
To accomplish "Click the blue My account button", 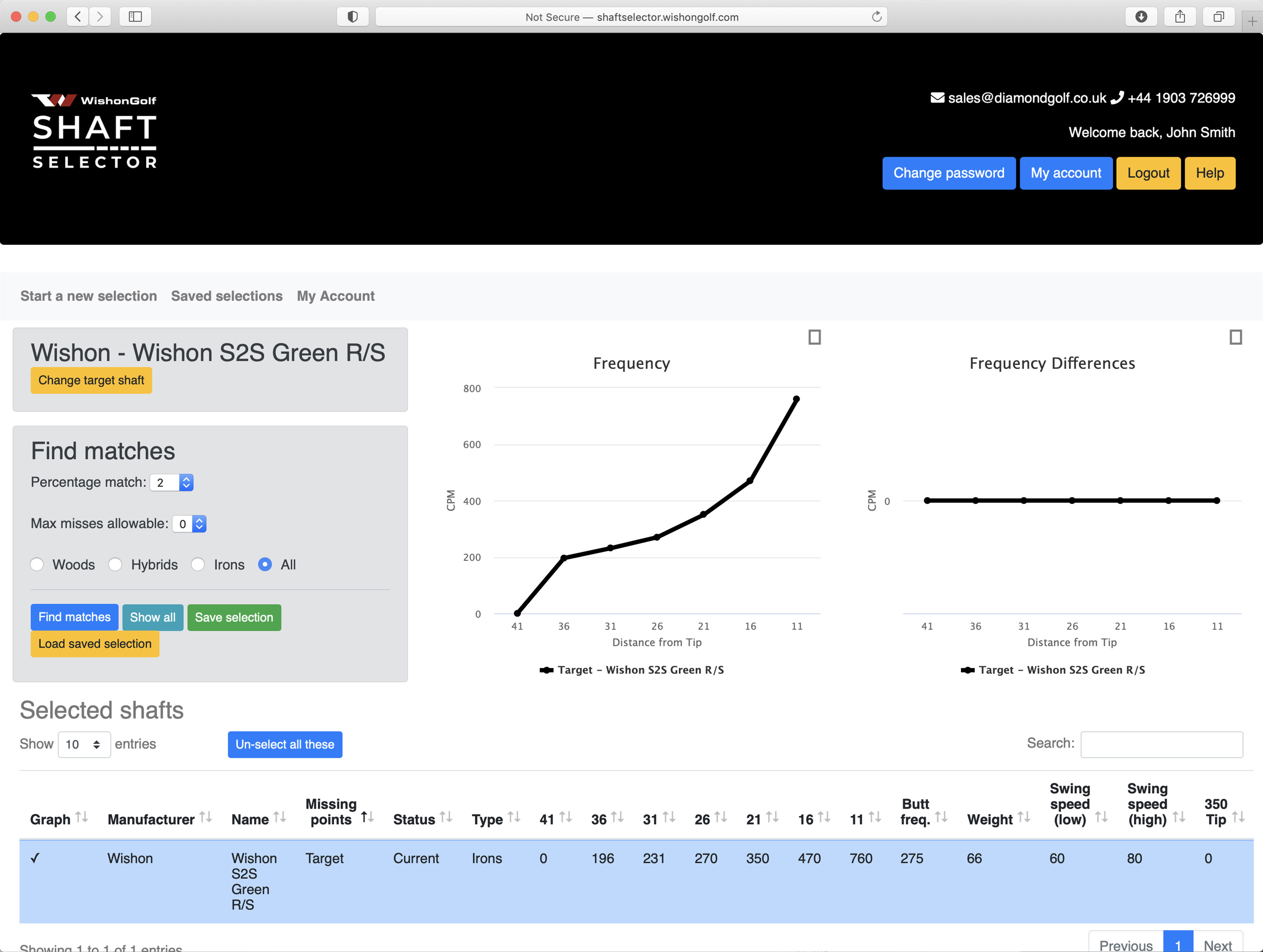I will coord(1065,173).
